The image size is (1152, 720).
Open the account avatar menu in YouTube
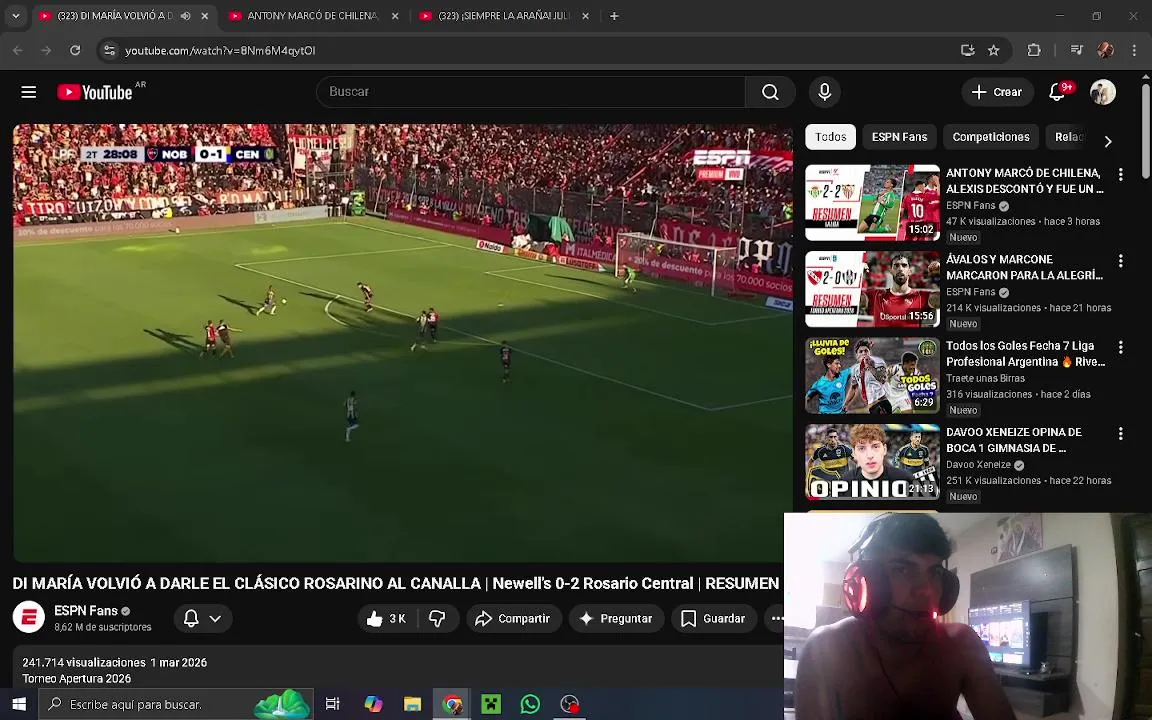click(x=1103, y=92)
